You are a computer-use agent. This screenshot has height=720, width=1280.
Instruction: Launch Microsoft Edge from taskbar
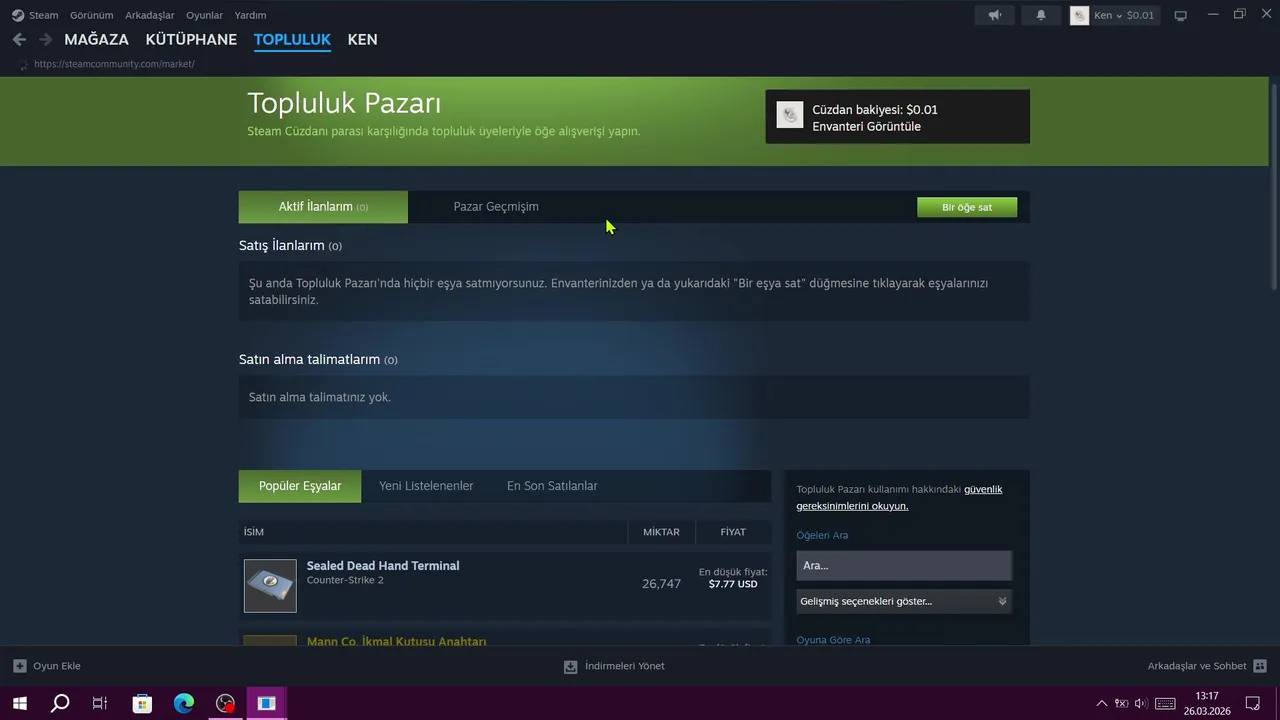[x=184, y=703]
